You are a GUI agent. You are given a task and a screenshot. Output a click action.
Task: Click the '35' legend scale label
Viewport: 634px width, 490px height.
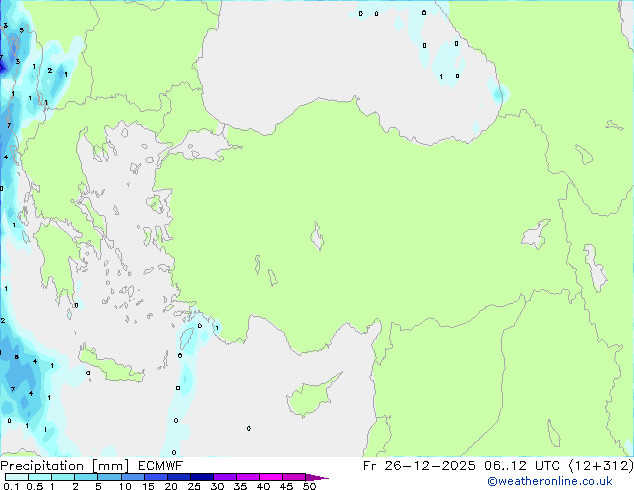240,486
